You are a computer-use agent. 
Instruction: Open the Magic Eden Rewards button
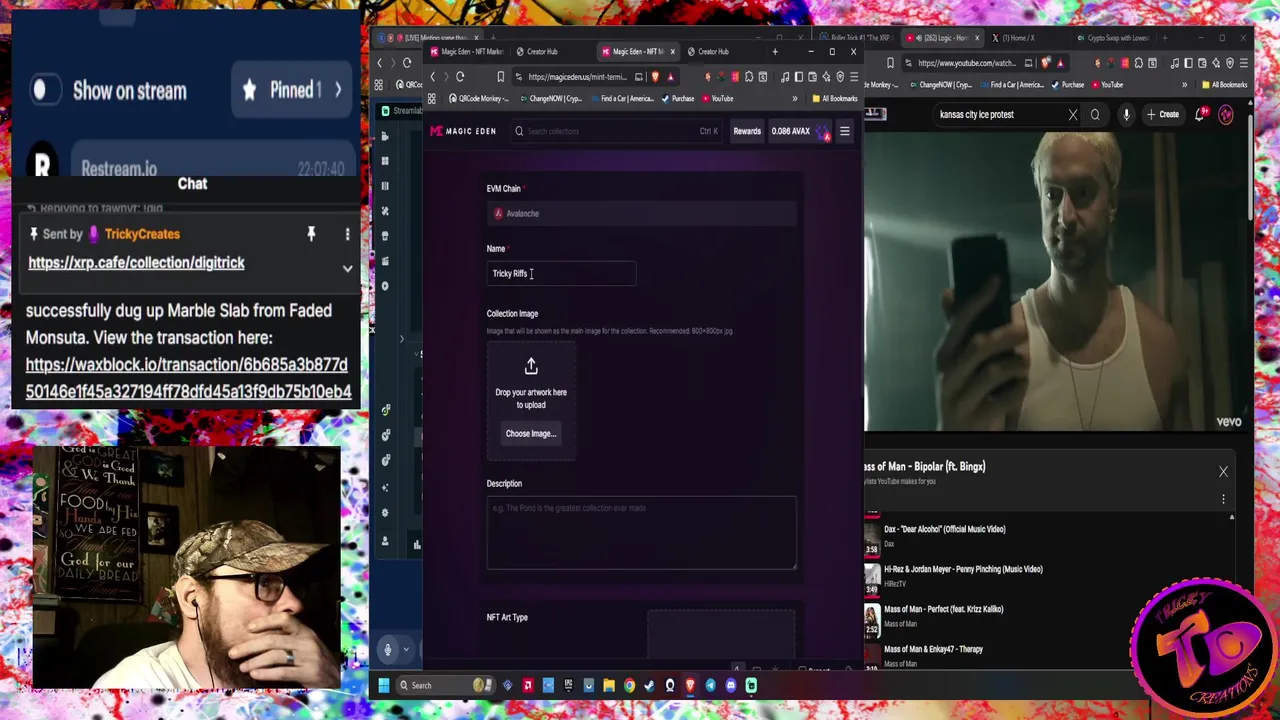point(747,131)
